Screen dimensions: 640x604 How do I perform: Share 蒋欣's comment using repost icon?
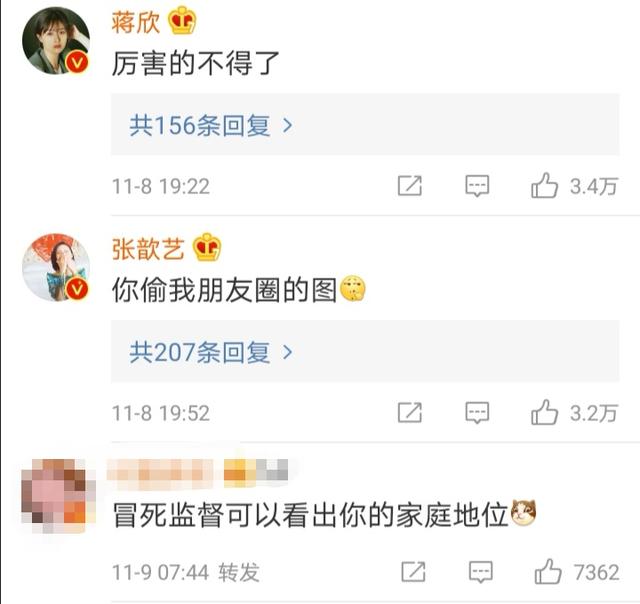pos(410,186)
